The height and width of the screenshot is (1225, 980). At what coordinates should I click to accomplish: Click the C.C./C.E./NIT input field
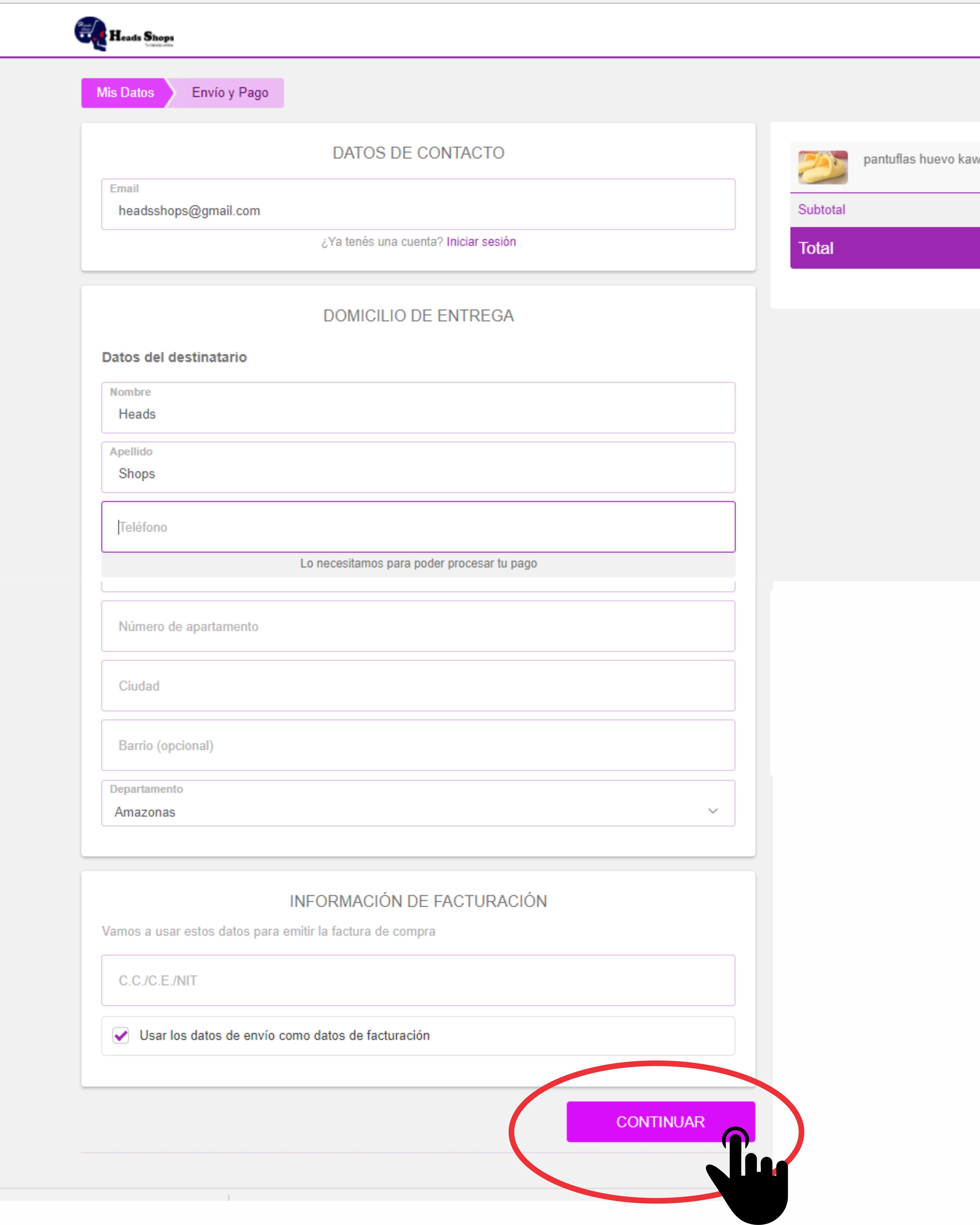(x=418, y=981)
